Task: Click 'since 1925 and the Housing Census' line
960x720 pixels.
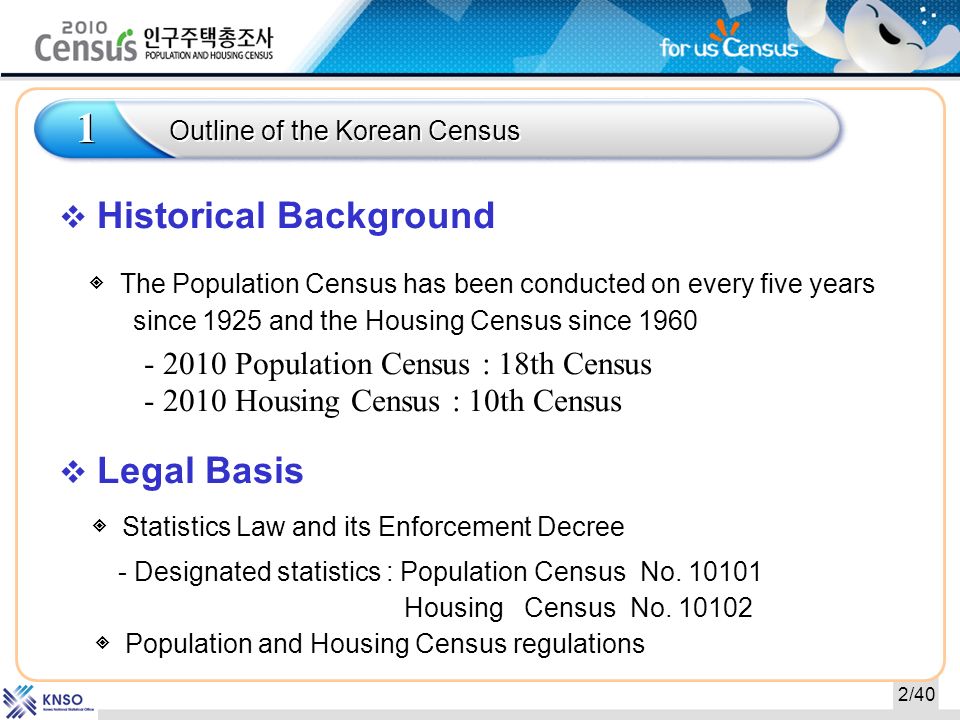Action: coord(415,321)
